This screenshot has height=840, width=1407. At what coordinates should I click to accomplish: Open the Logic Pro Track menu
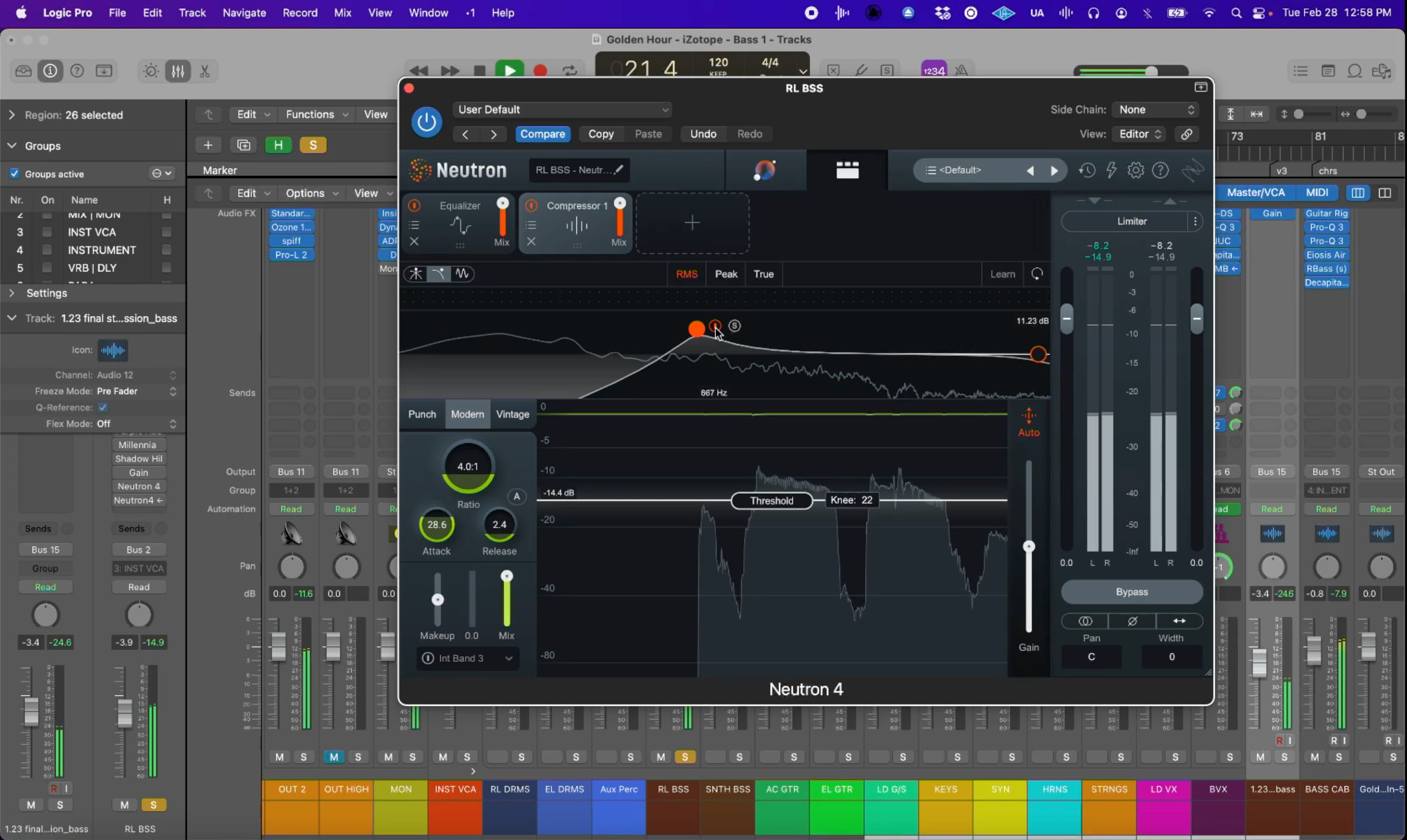tap(192, 12)
